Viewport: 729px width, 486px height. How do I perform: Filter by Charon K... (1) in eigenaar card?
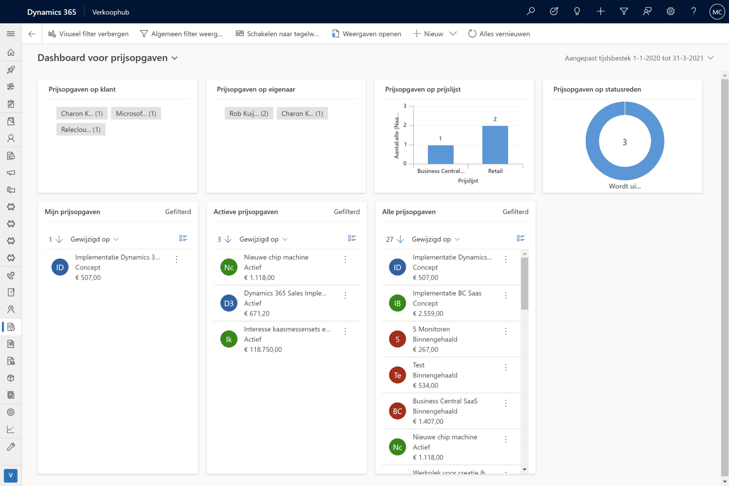point(302,113)
